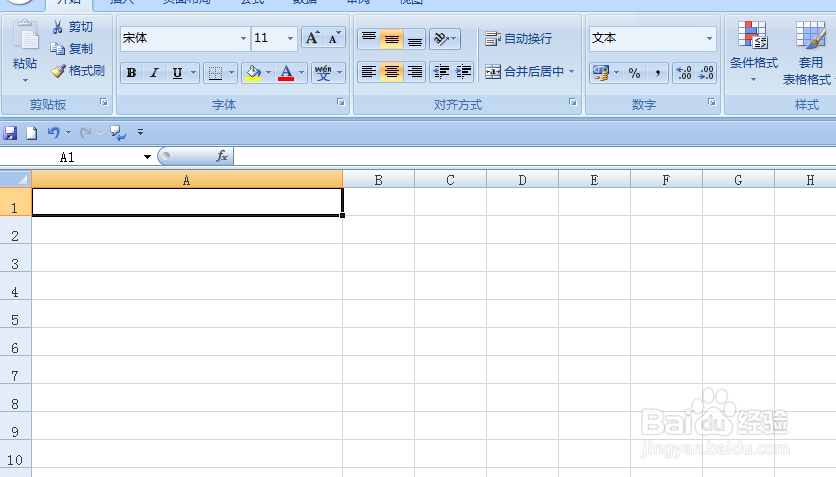Apply comma style
This screenshot has height=477, width=836.
tap(657, 73)
